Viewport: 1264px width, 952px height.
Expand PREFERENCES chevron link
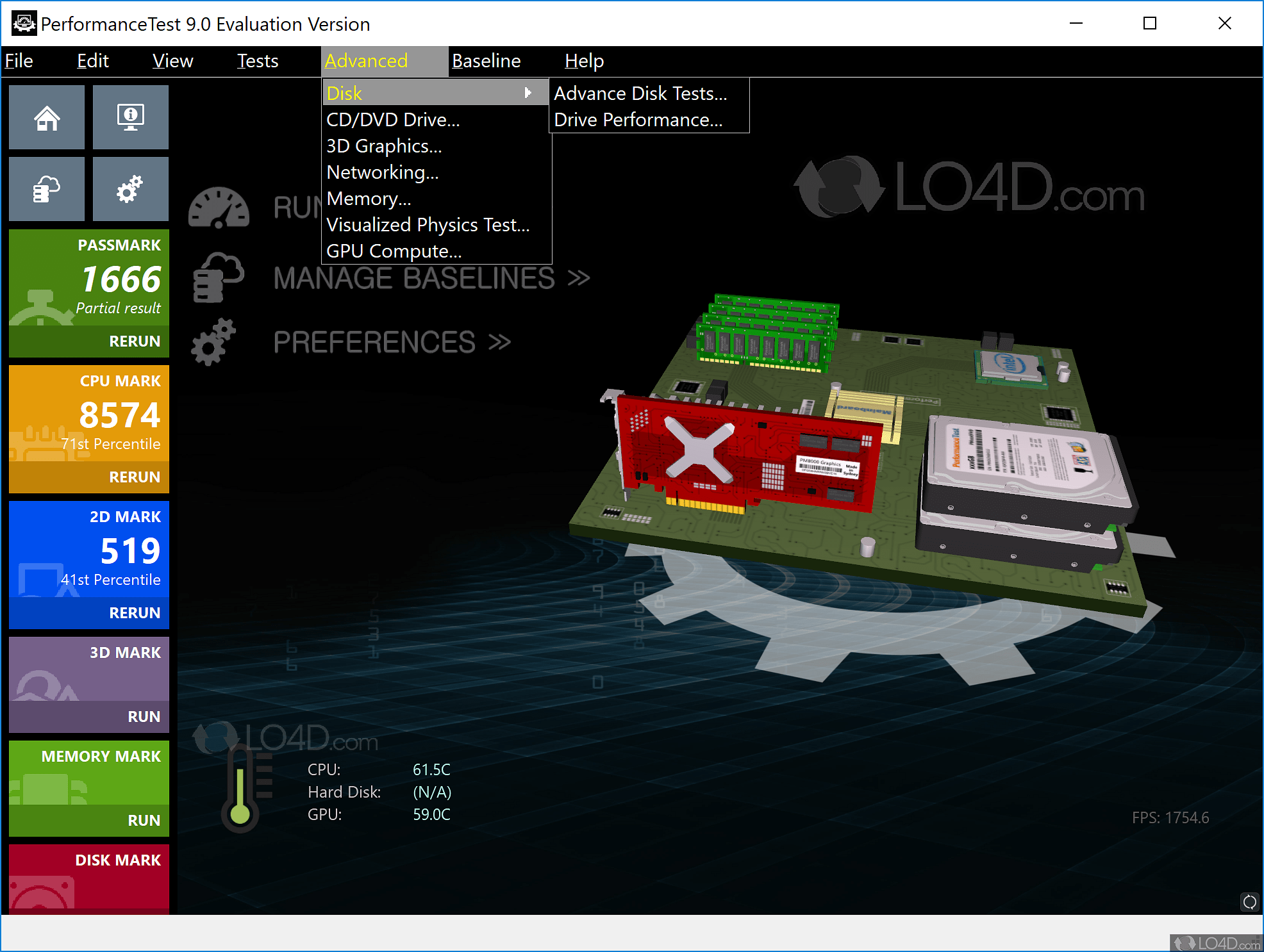click(x=499, y=342)
